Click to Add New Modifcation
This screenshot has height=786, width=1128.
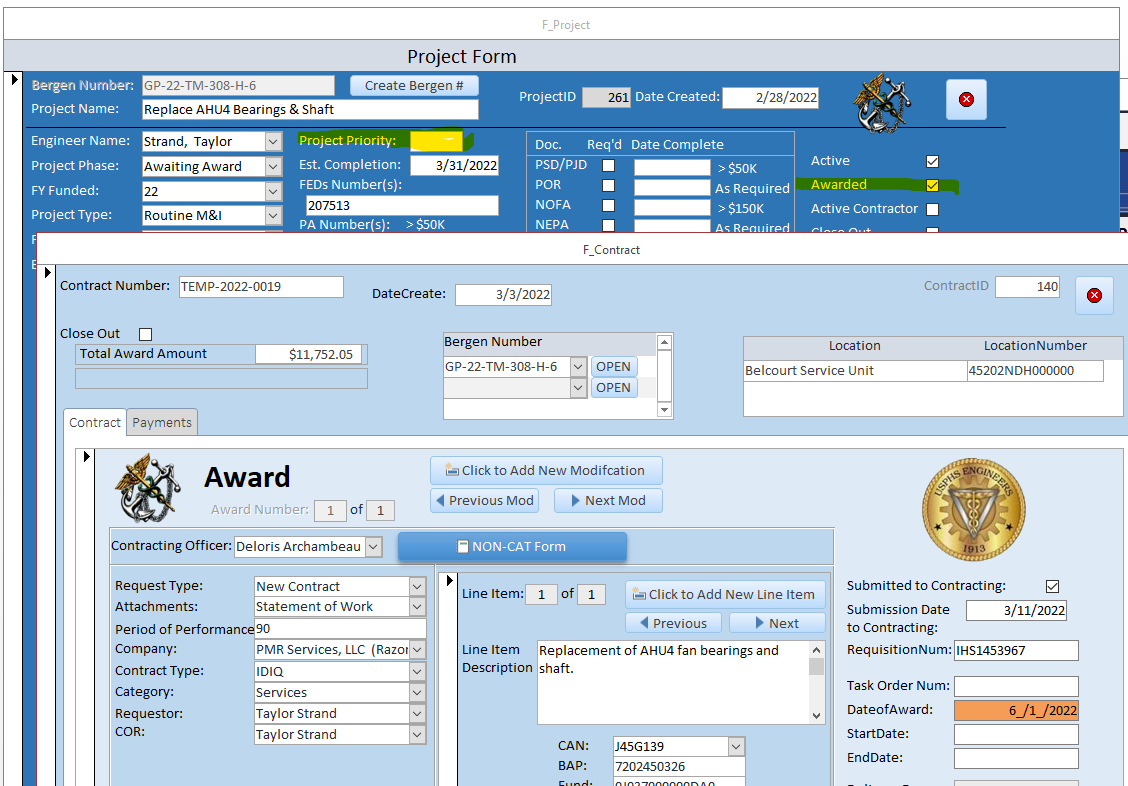pyautogui.click(x=546, y=470)
